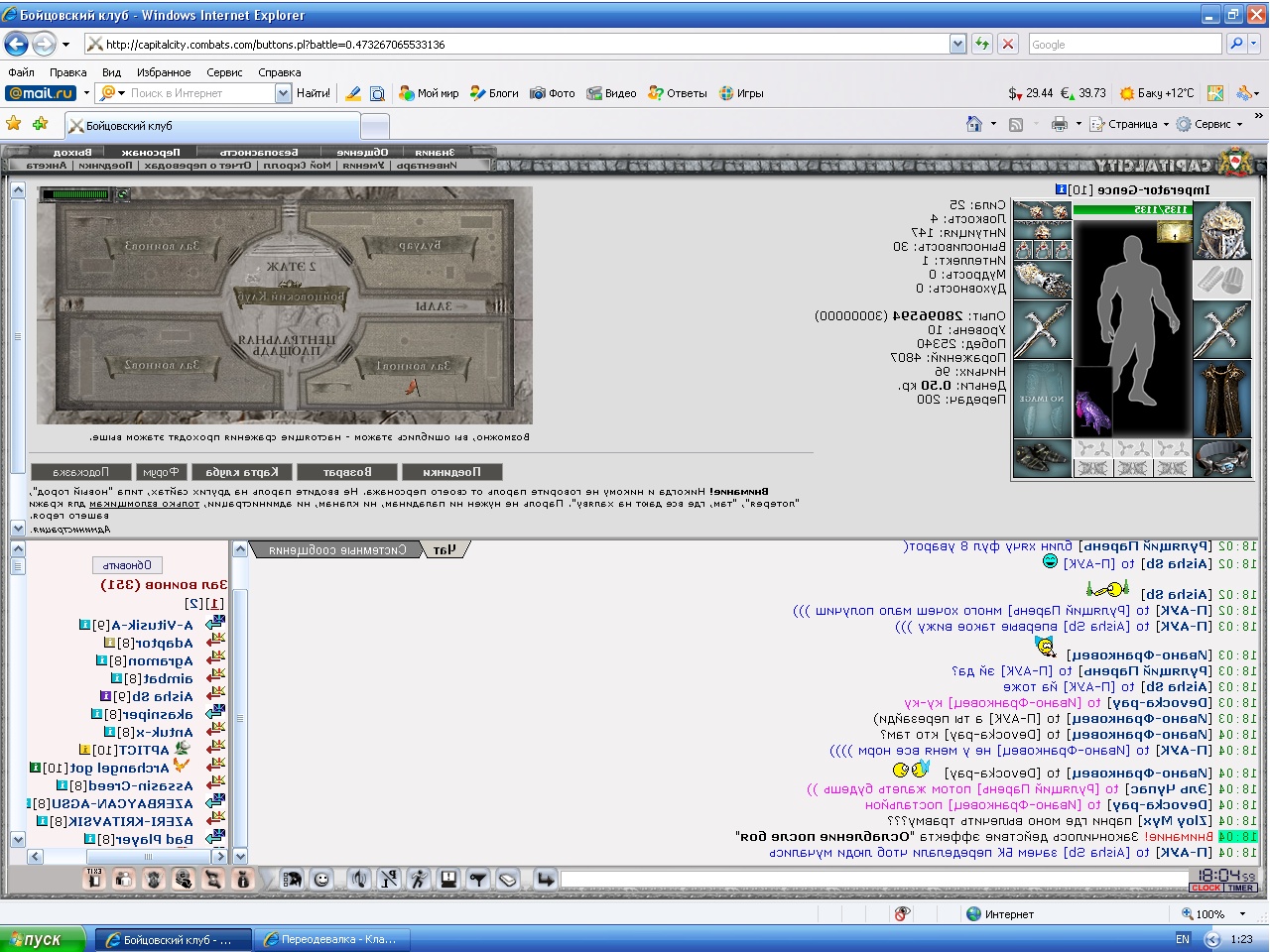Select the cloak armor equipment slot

click(x=1220, y=398)
